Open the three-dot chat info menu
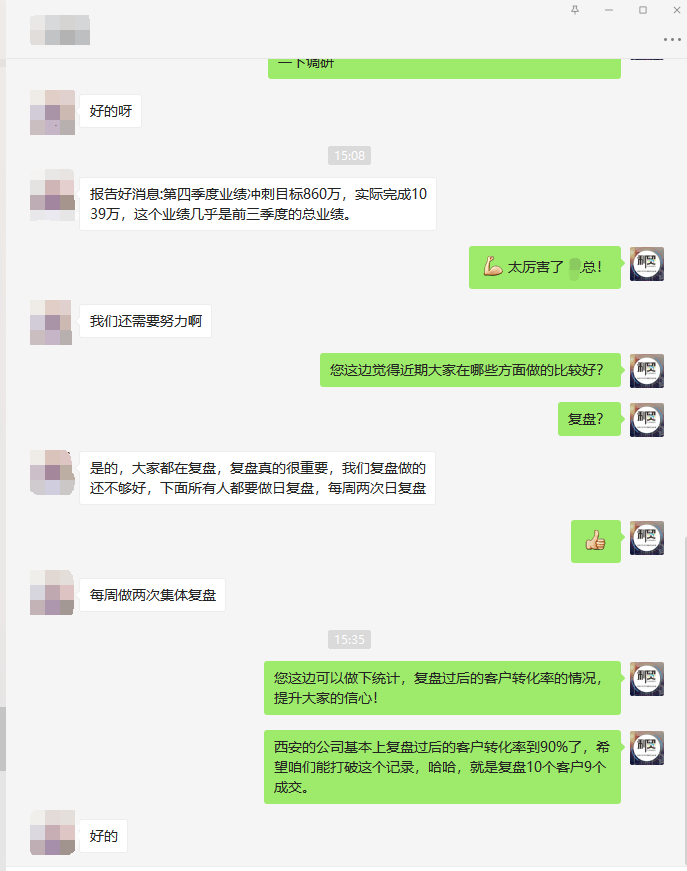 coord(672,39)
